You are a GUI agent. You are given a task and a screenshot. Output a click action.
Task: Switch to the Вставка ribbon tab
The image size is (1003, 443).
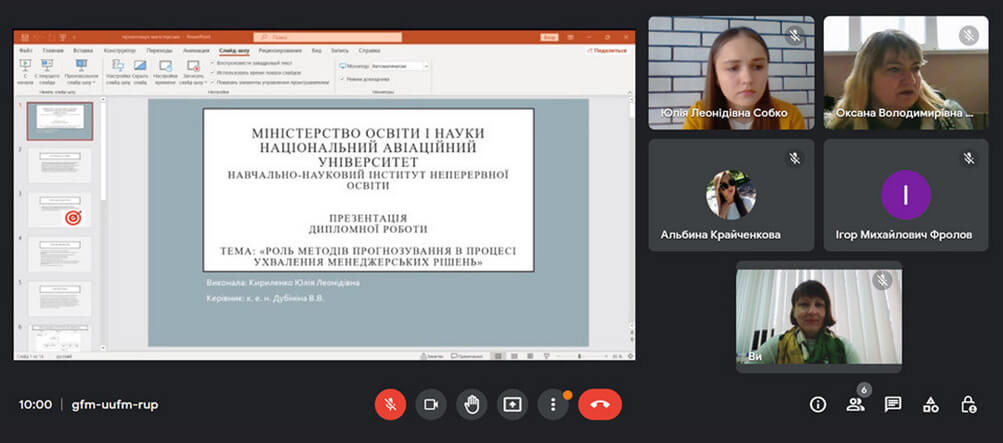point(83,50)
